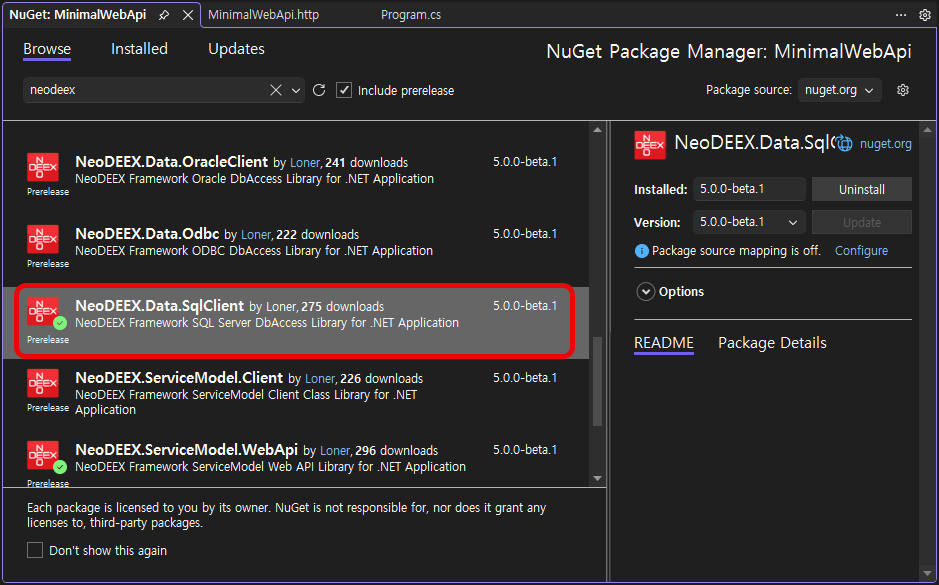
Task: Select NeoDEEX.Data.SqlClient package title
Action: [x=159, y=305]
